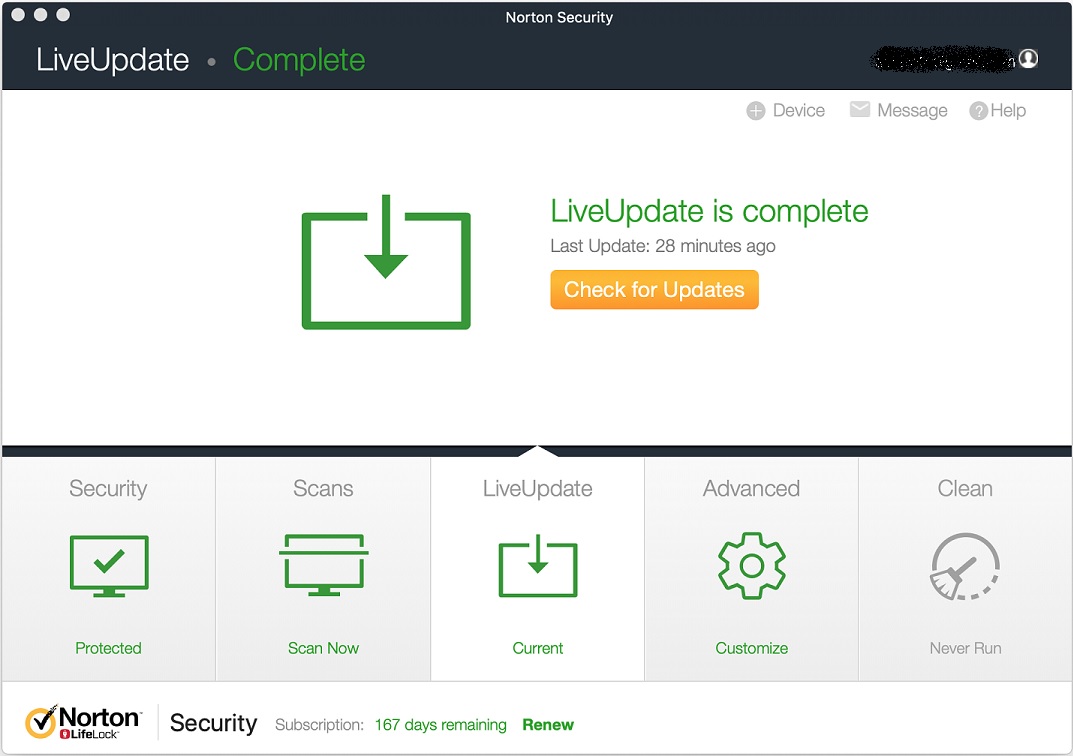Click the Last Update 28 minutes ago text
Screen dimensions: 1073x756
pyautogui.click(x=662, y=246)
